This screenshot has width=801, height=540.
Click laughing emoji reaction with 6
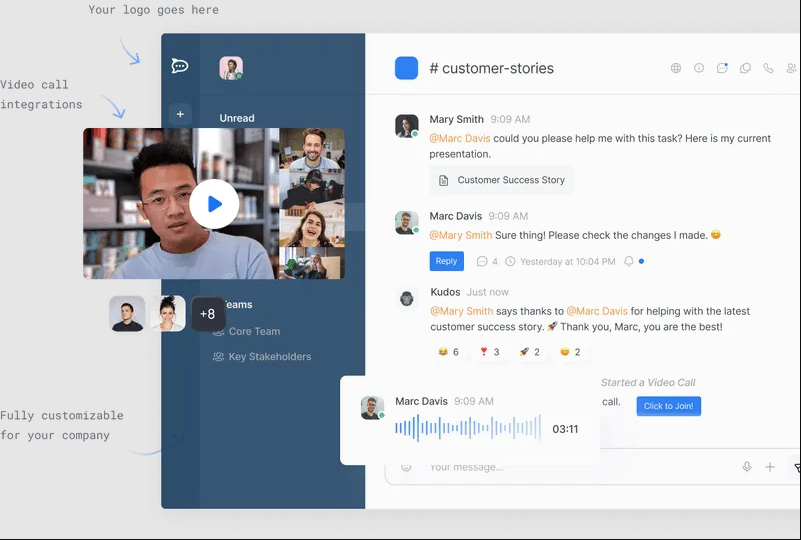click(448, 351)
